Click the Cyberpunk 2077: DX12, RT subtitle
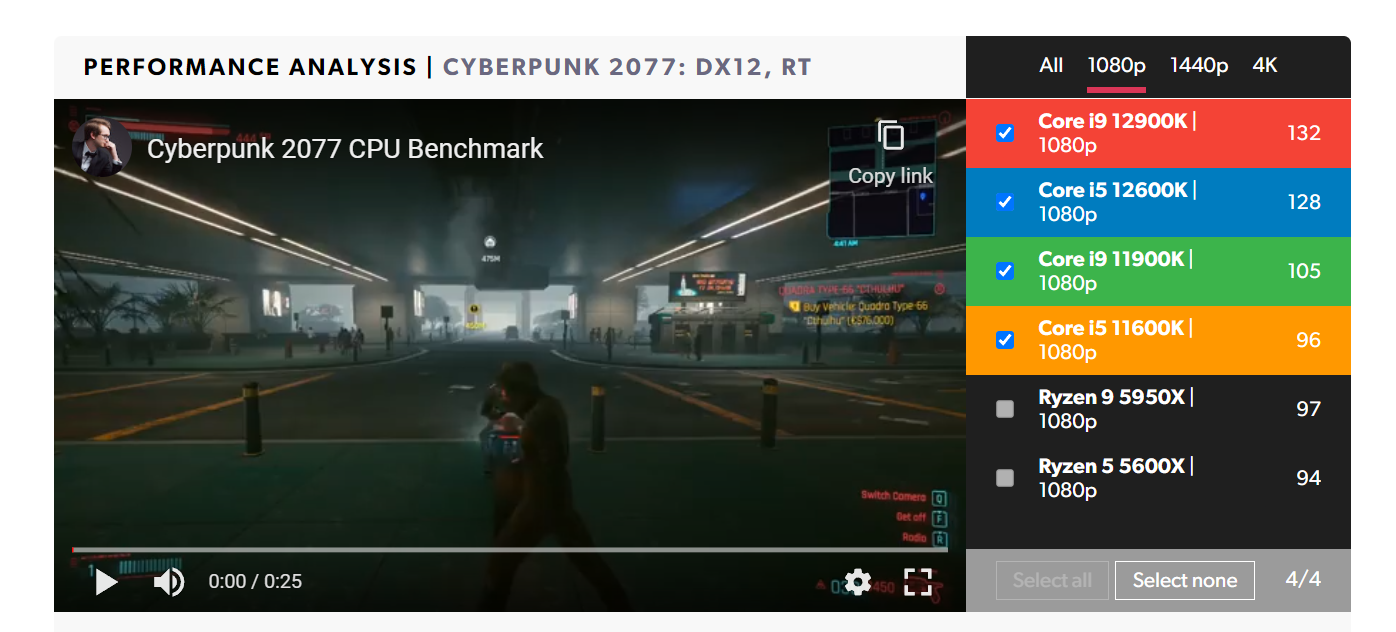The height and width of the screenshot is (632, 1396). click(627, 68)
